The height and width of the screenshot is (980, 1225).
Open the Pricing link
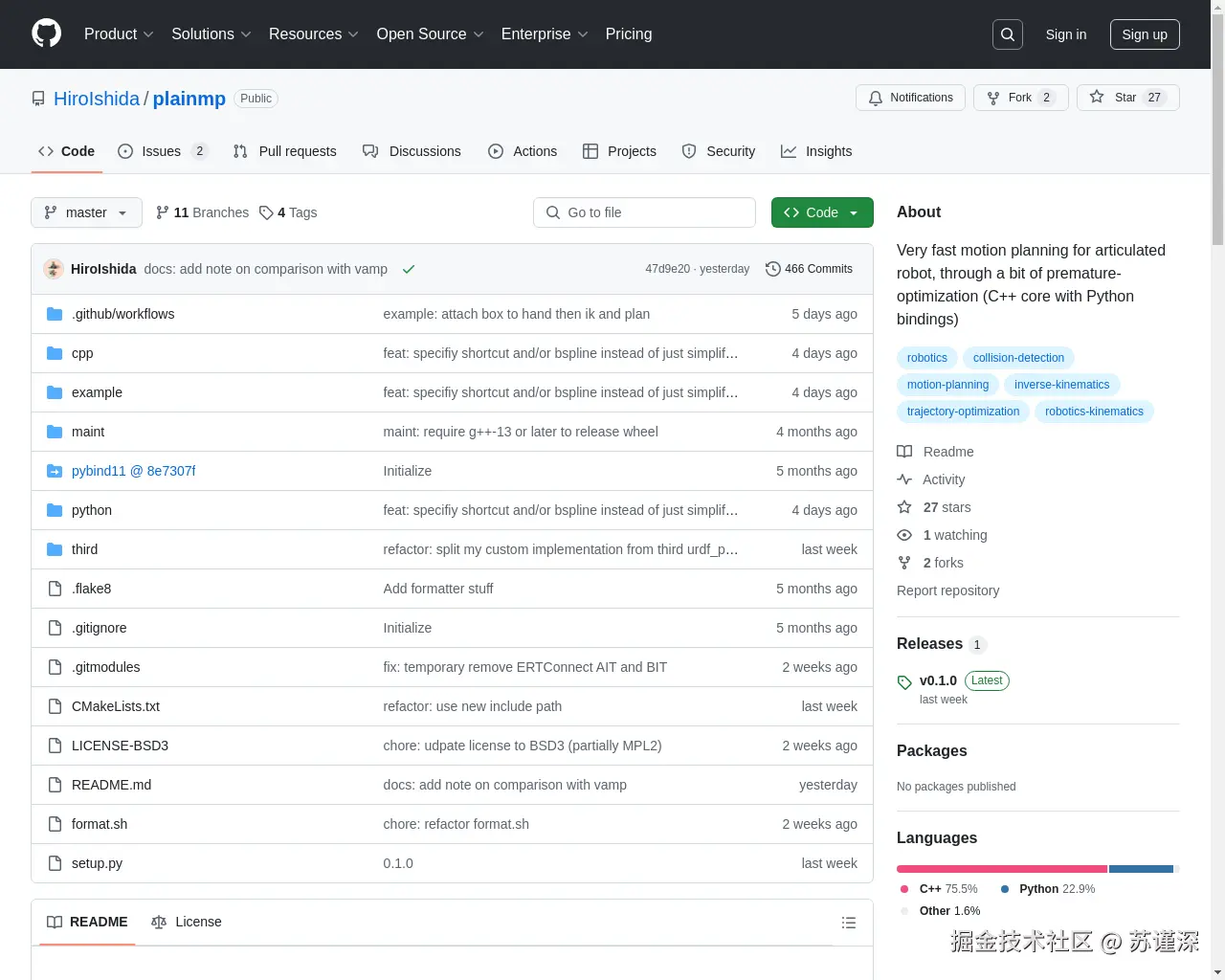click(629, 34)
